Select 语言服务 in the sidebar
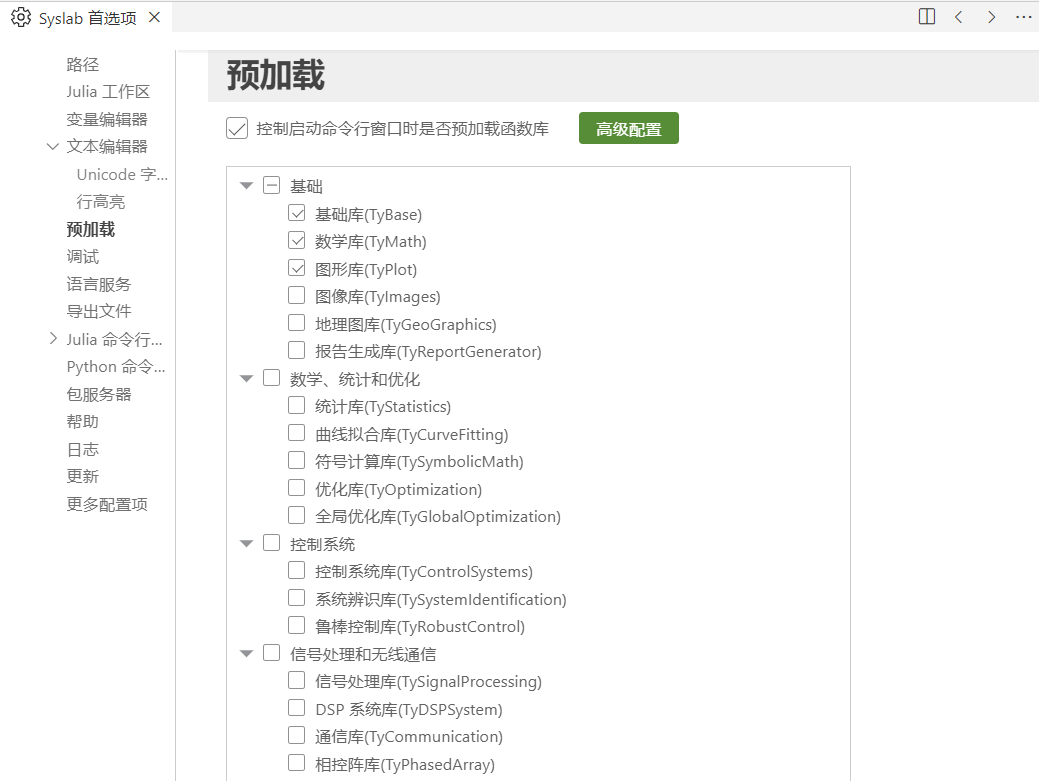This screenshot has width=1039, height=781. pyautogui.click(x=99, y=284)
